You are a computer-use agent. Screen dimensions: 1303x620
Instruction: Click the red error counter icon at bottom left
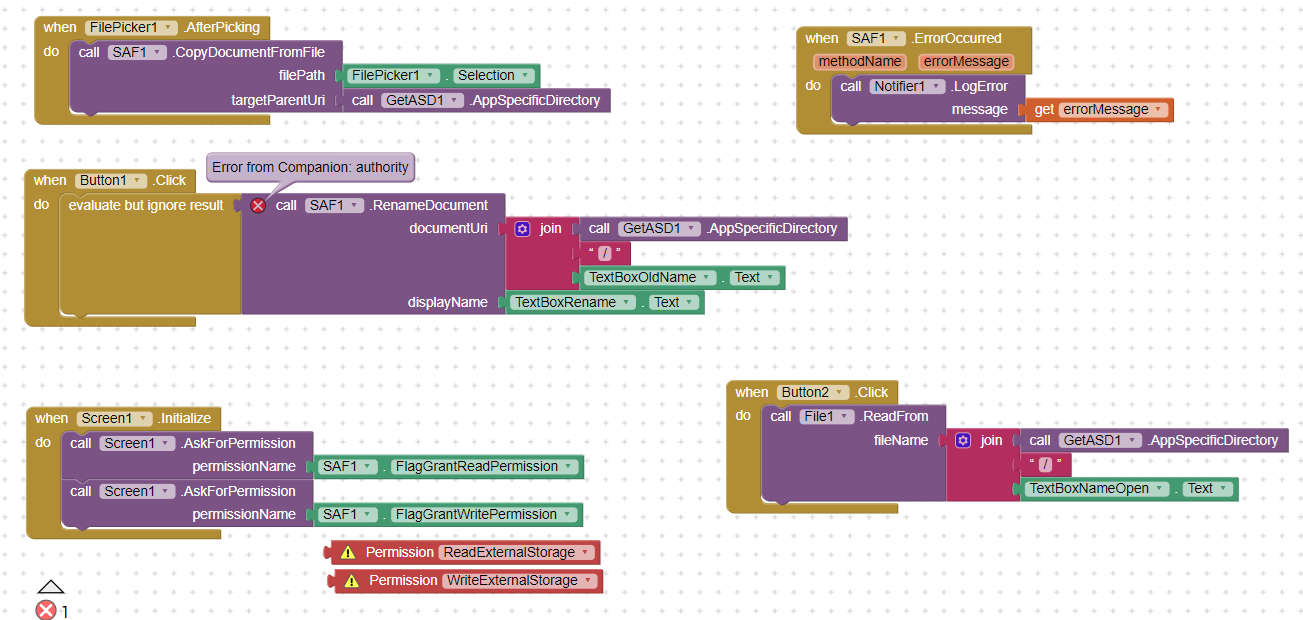click(46, 610)
